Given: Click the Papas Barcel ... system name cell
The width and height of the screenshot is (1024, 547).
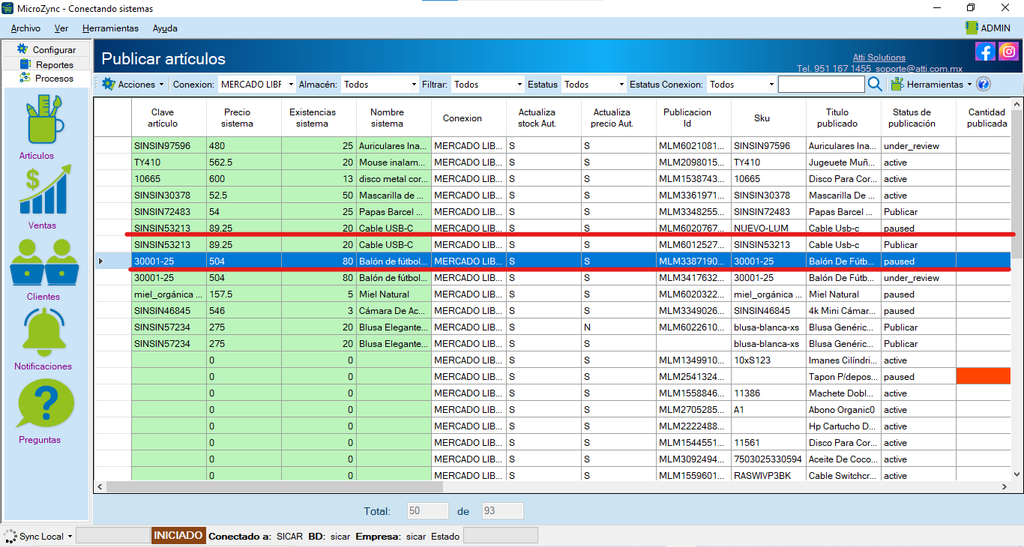Looking at the screenshot, I should coord(394,211).
